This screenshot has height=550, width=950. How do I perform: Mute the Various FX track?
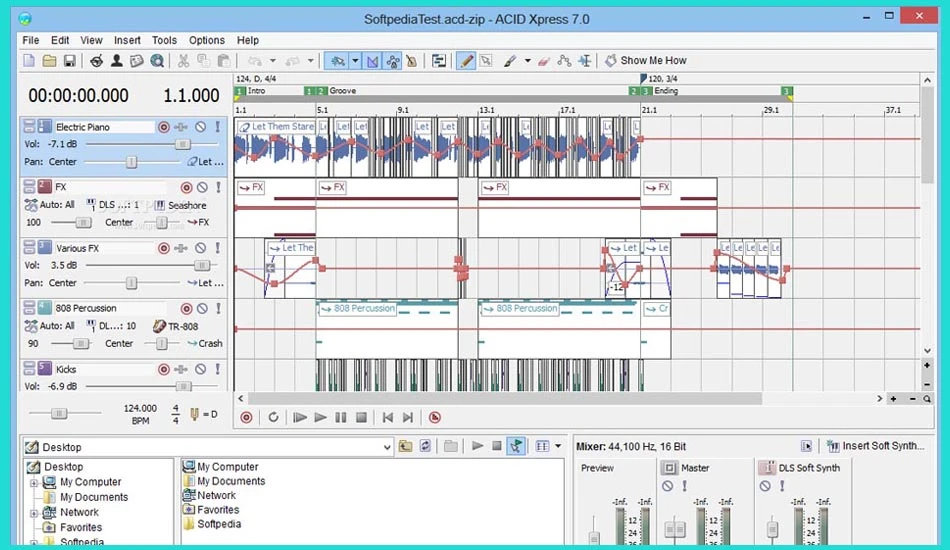tap(201, 248)
